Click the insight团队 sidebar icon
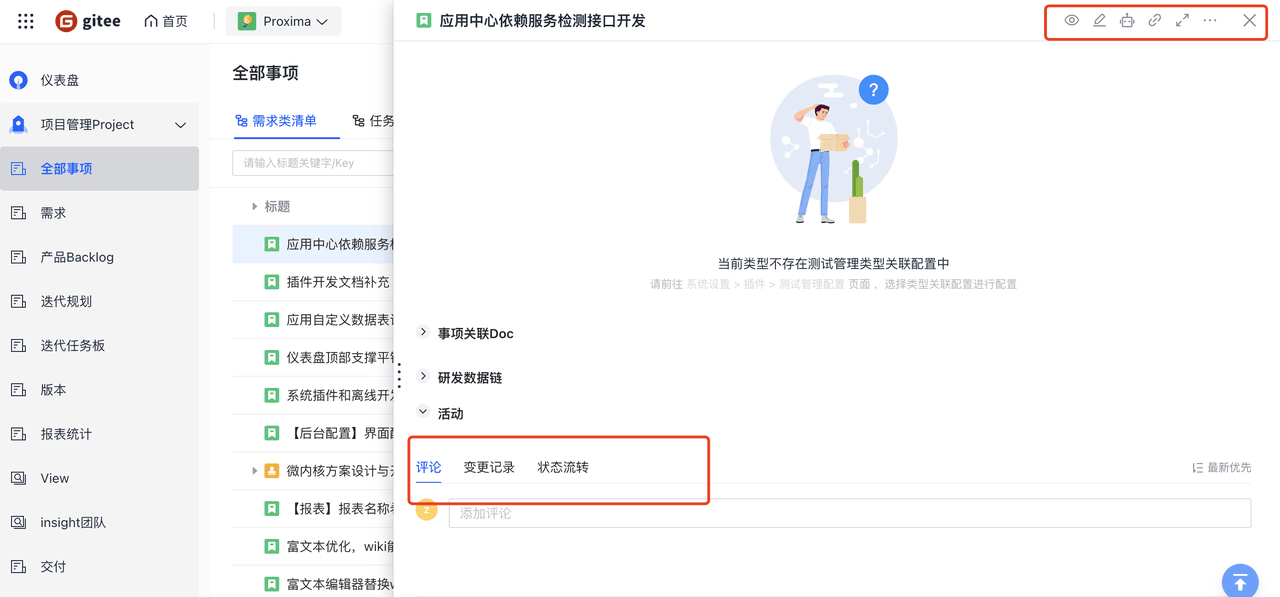1280x597 pixels. coord(18,522)
